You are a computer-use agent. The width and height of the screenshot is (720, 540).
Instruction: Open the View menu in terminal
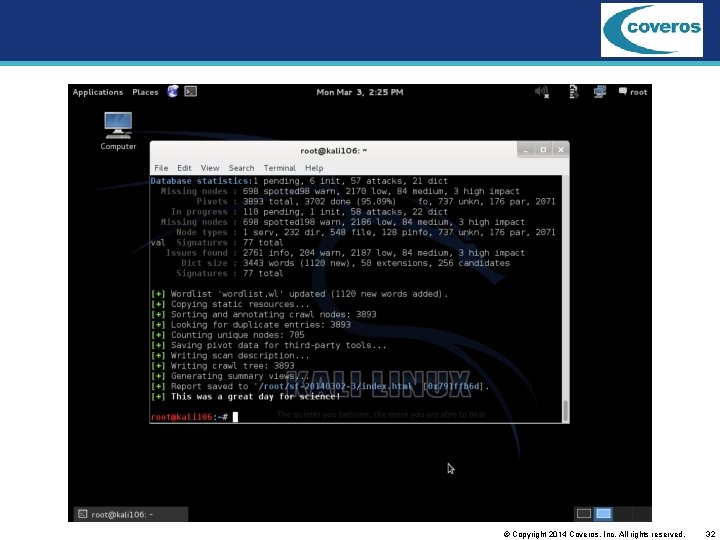pyautogui.click(x=210, y=168)
